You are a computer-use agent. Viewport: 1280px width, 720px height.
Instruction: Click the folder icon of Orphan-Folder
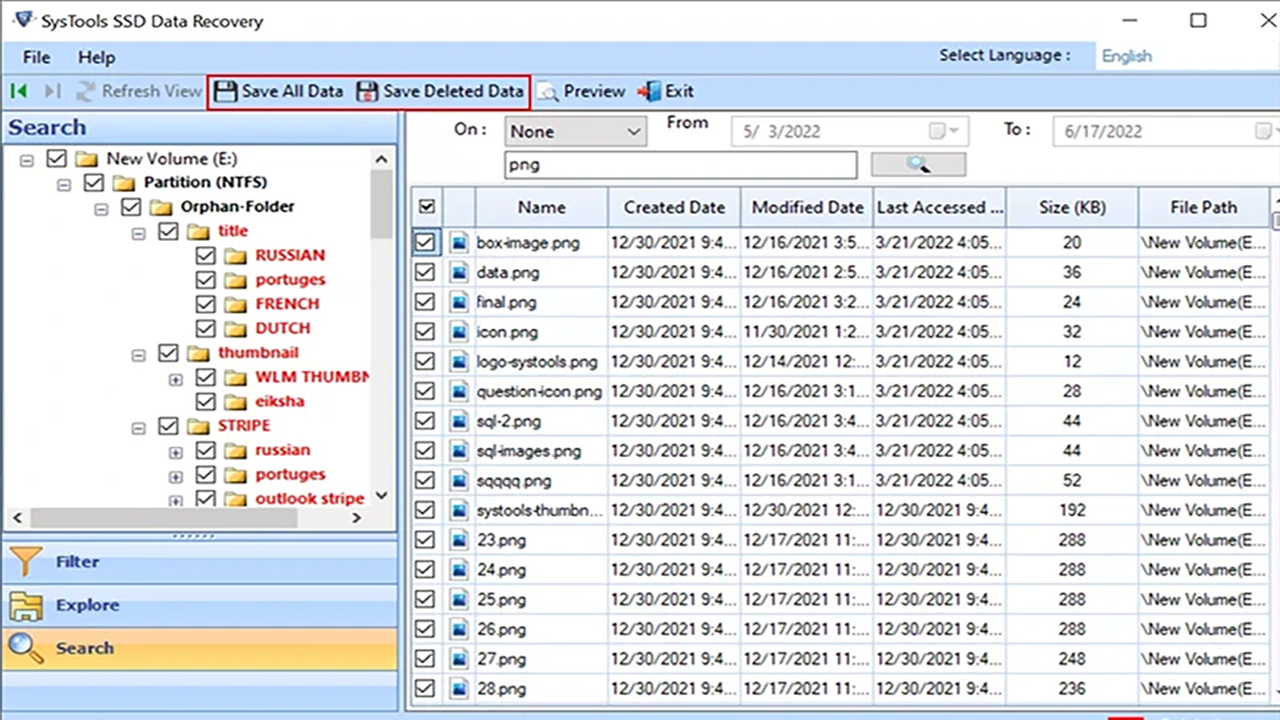(161, 207)
